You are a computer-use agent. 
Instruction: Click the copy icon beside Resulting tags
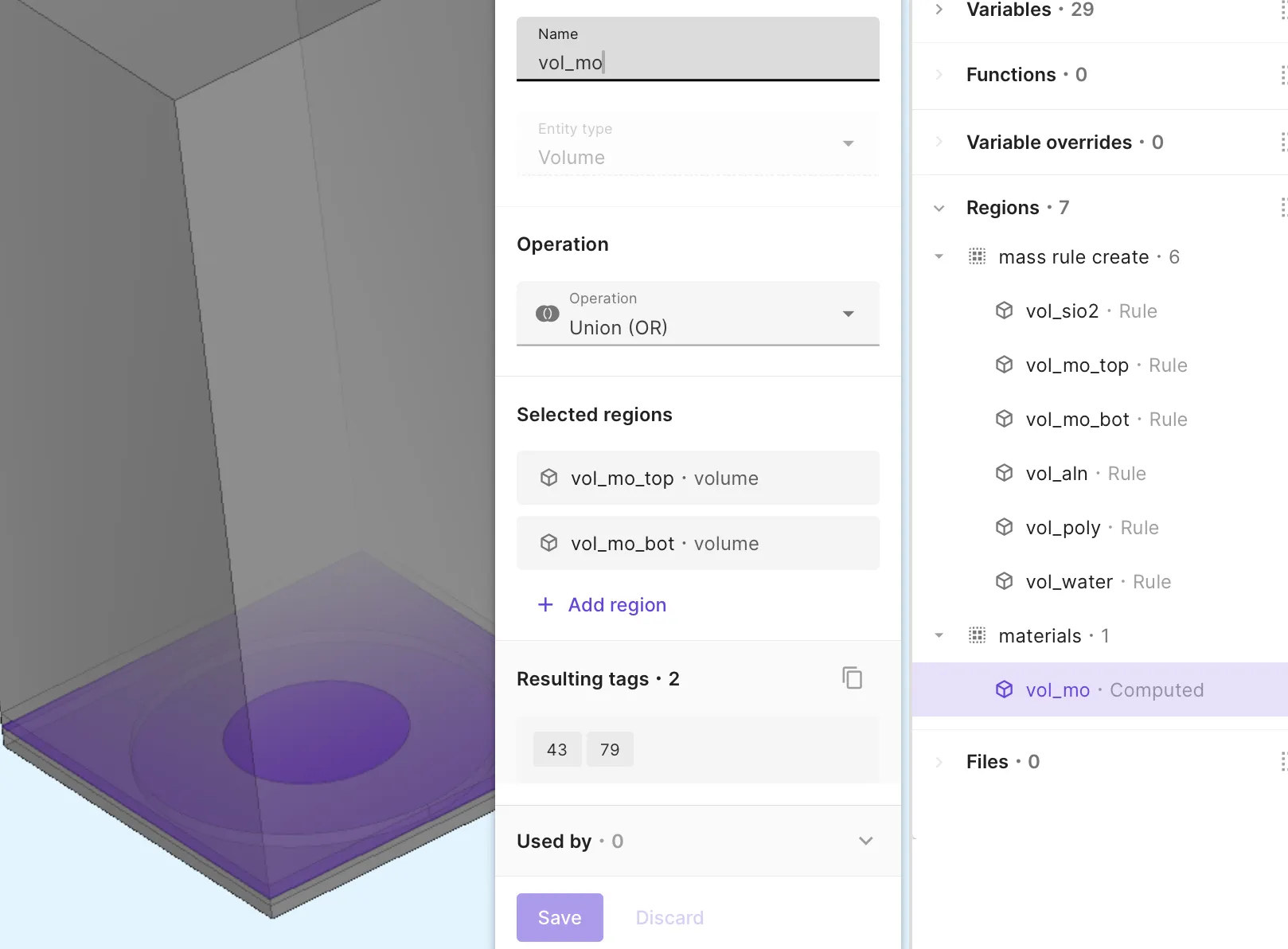pos(852,678)
